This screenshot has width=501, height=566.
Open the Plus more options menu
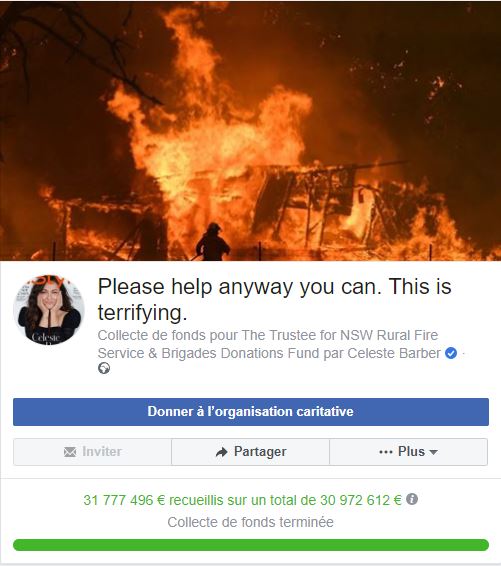click(x=409, y=452)
